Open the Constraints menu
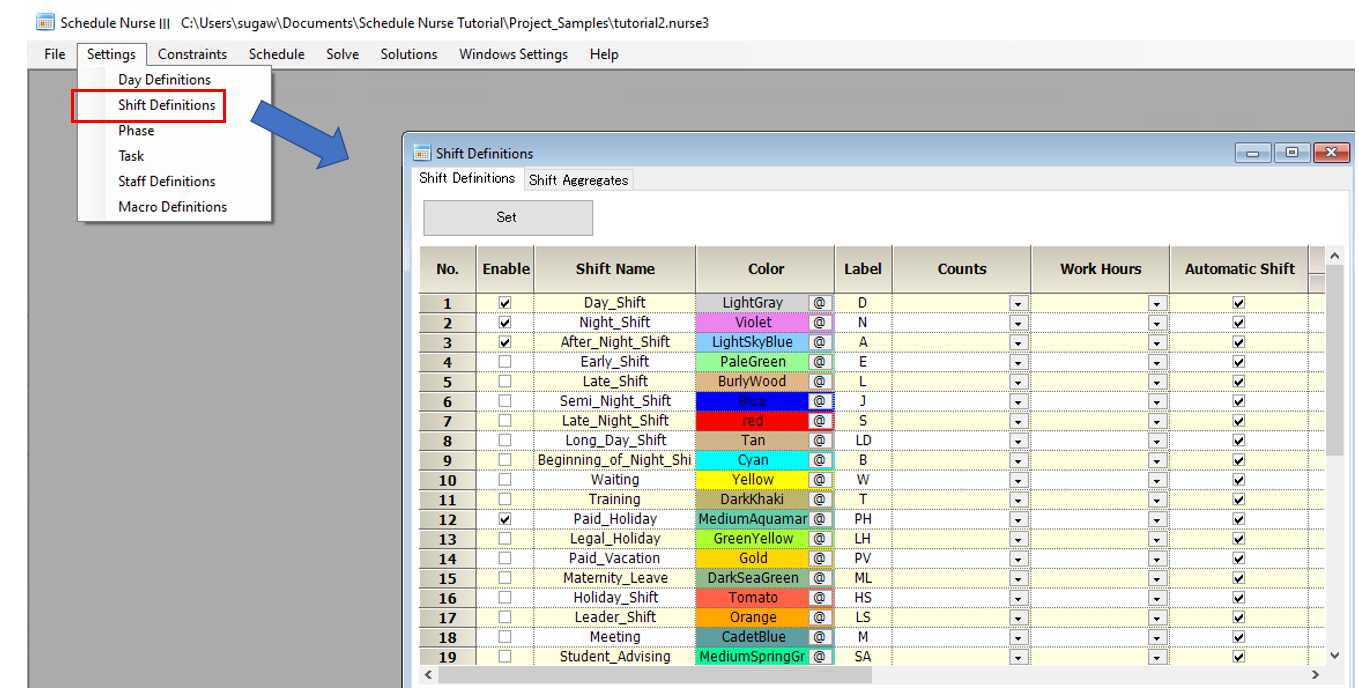The image size is (1359, 693). click(192, 54)
